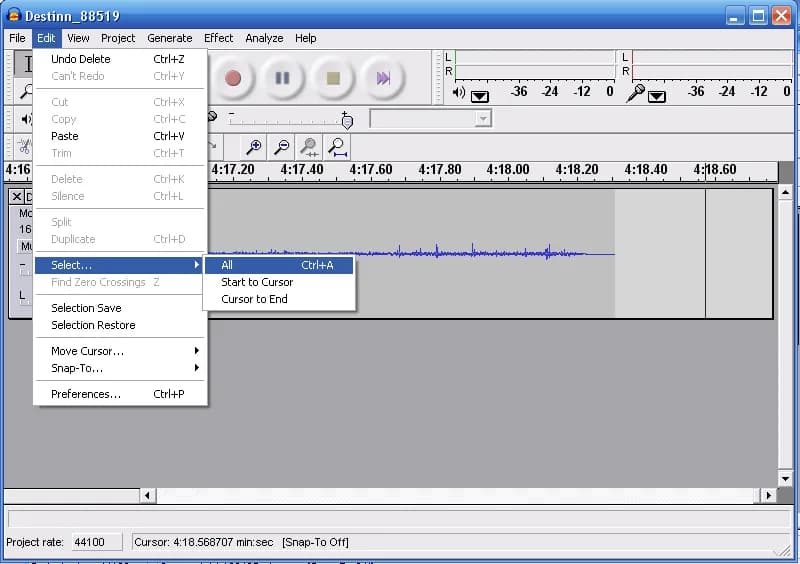Open the input source combo box
800x564 pixels.
(431, 119)
